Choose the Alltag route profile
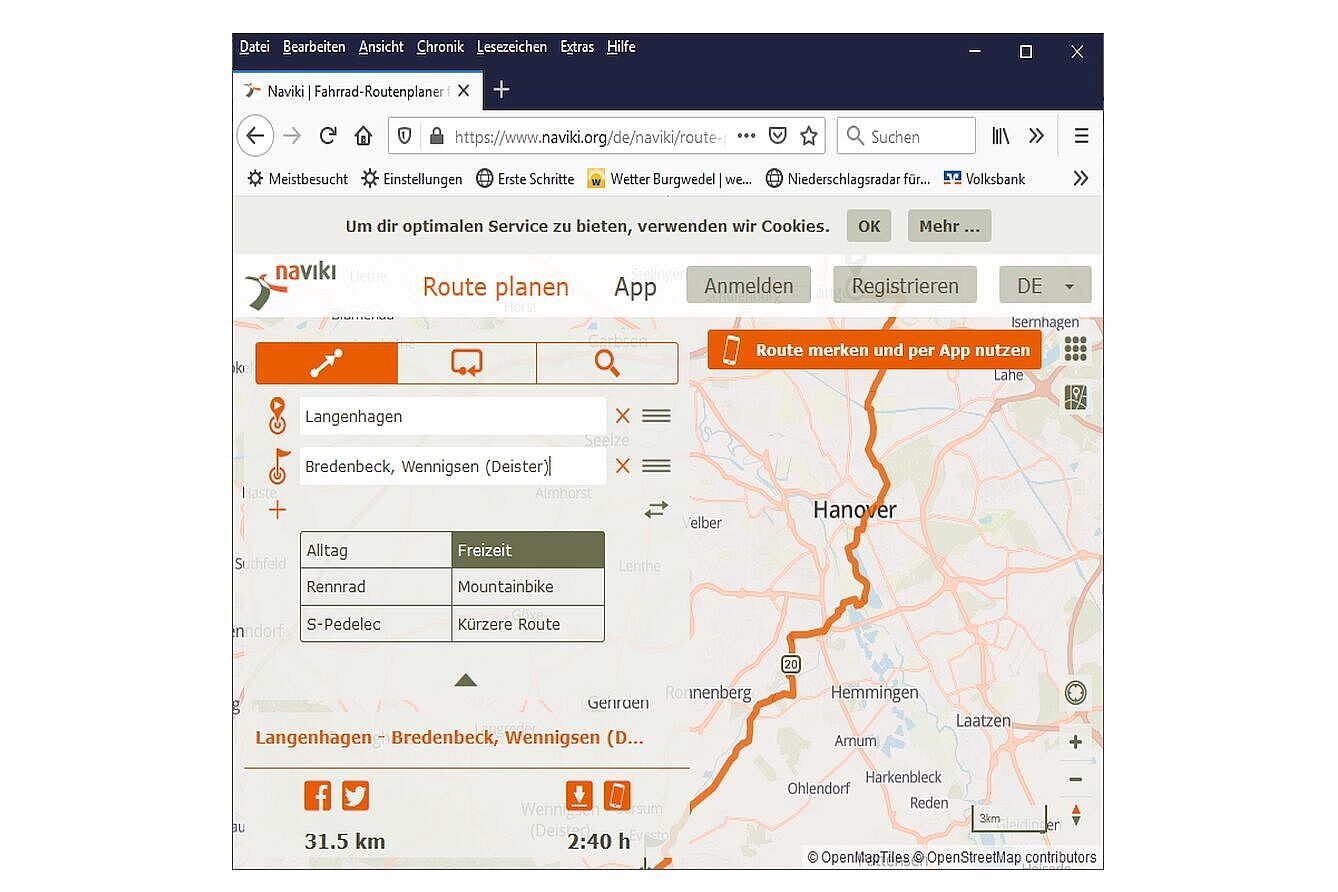The width and height of the screenshot is (1338, 892). (x=376, y=550)
